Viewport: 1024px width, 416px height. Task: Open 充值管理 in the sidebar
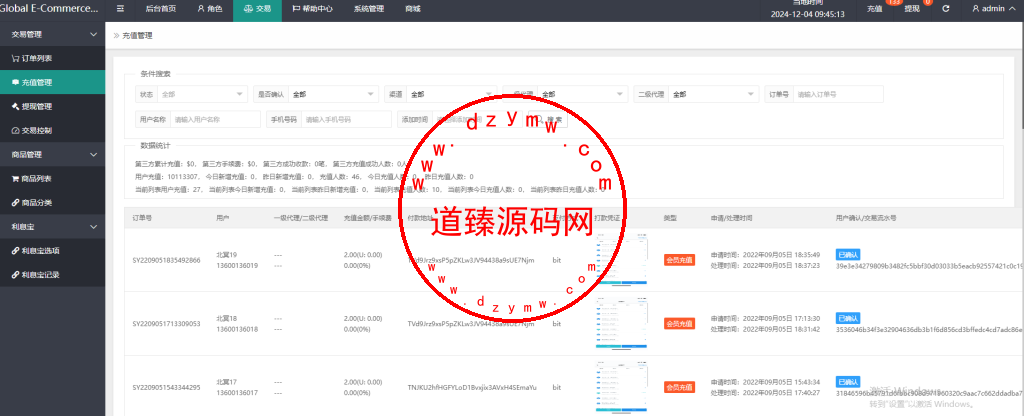(x=52, y=82)
